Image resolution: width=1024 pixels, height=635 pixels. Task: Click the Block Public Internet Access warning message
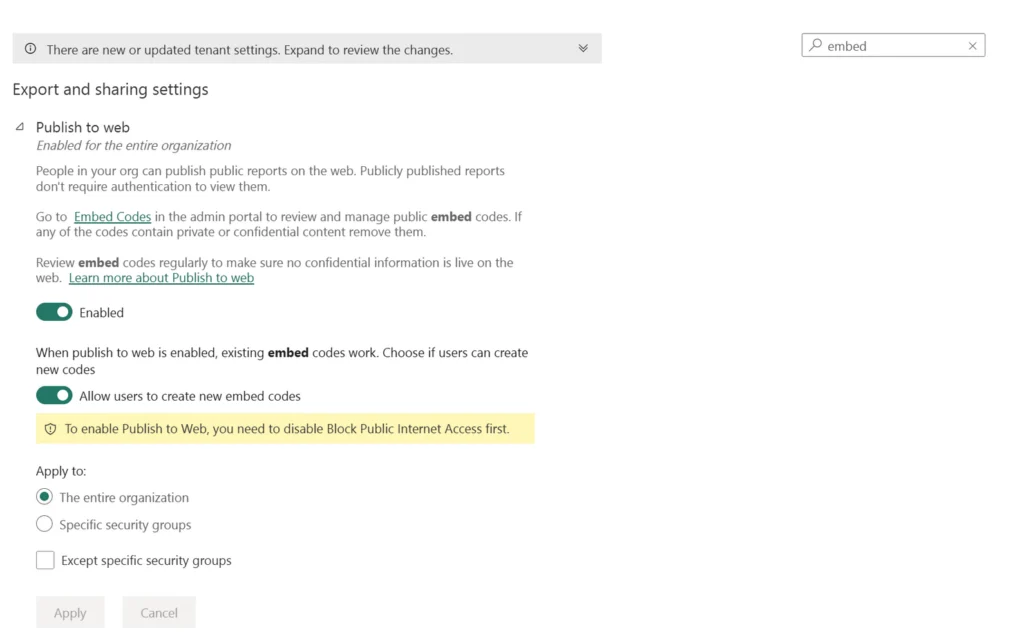[287, 429]
